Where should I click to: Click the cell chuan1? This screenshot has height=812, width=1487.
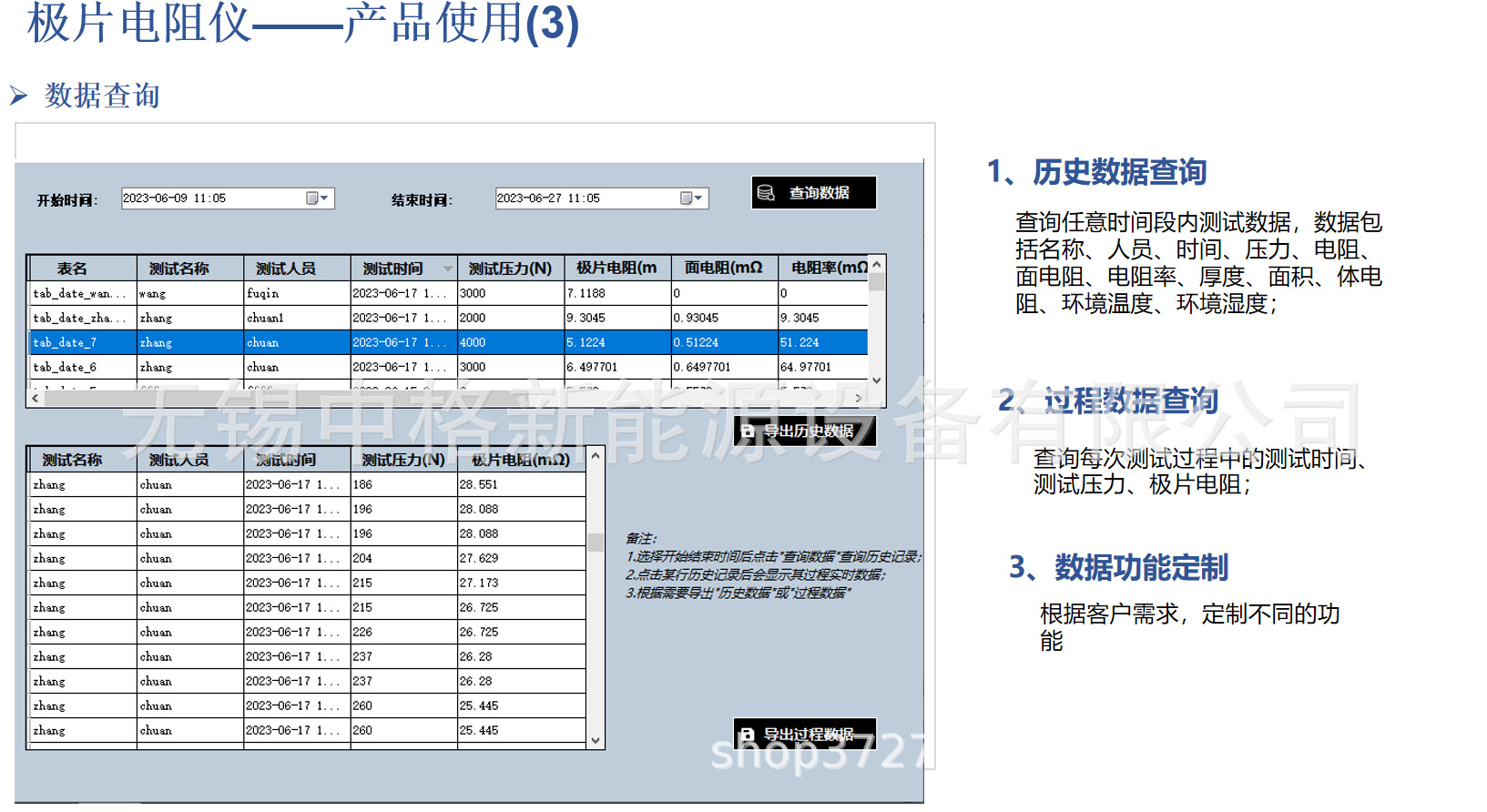297,318
